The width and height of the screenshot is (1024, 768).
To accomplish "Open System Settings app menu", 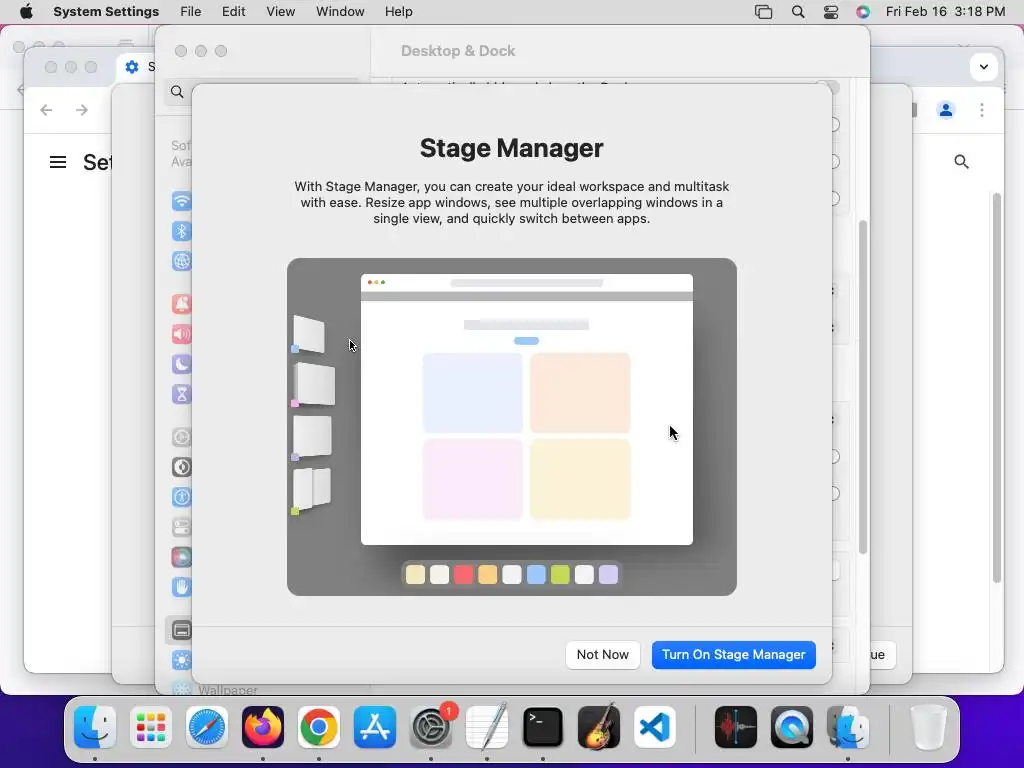I will point(106,12).
